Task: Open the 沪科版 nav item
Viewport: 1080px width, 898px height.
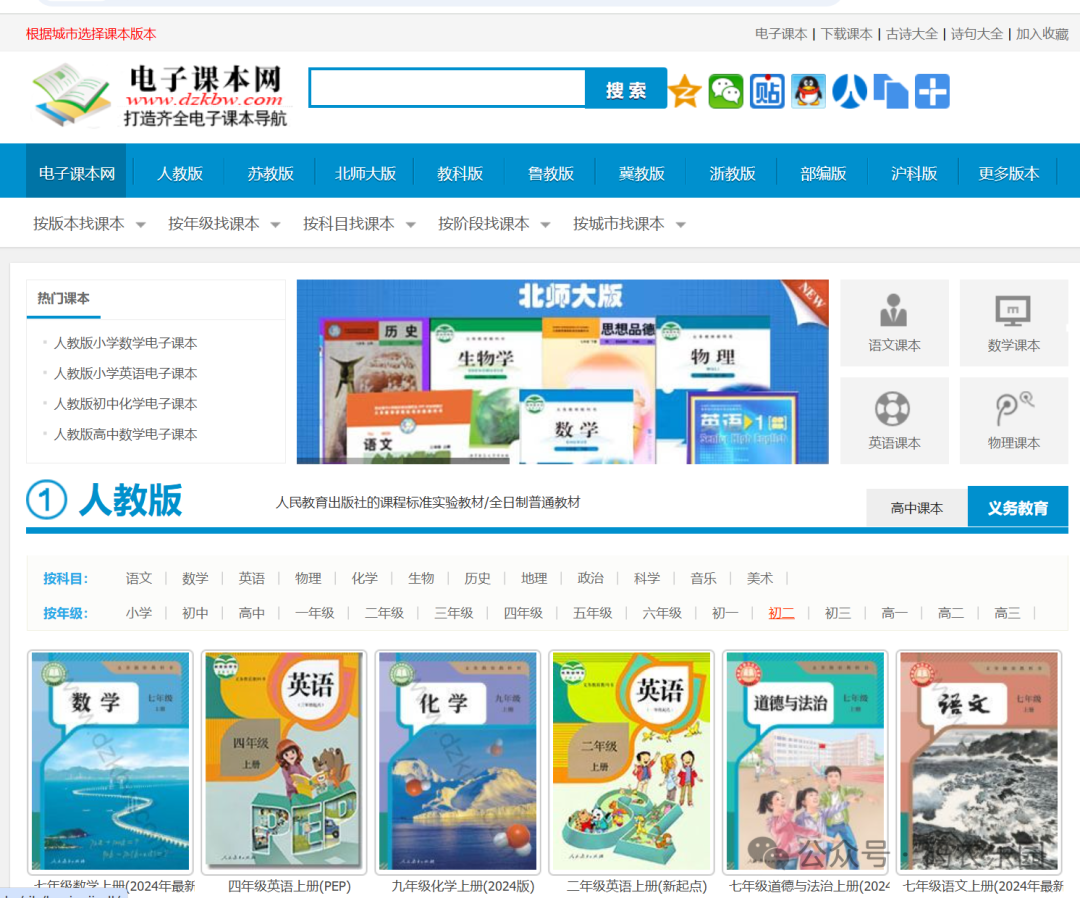Action: (914, 173)
